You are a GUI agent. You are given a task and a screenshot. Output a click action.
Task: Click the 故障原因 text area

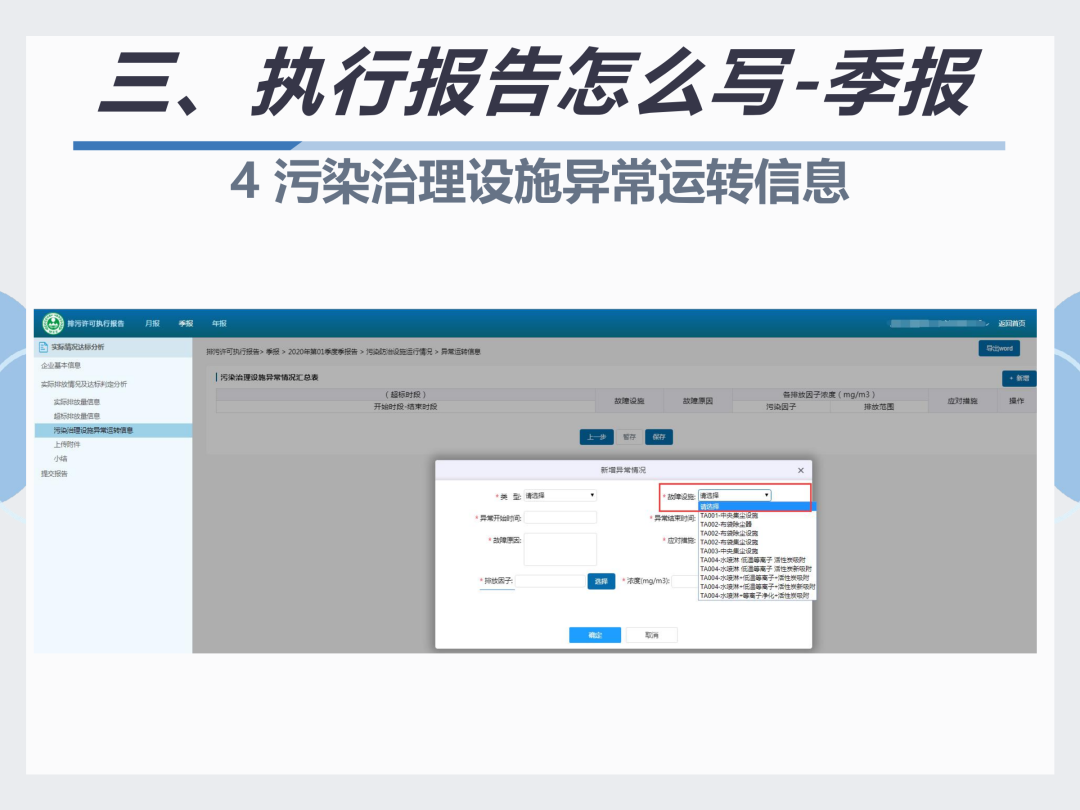(560, 550)
